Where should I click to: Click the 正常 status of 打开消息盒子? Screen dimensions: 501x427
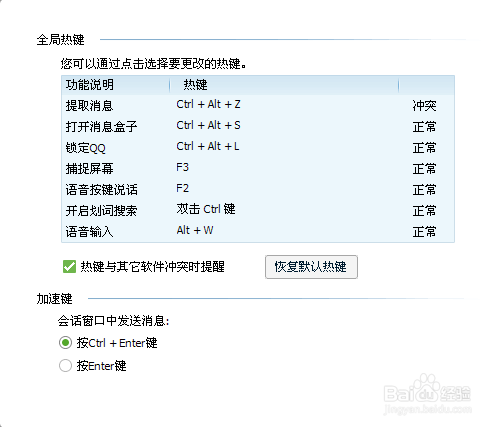(424, 127)
